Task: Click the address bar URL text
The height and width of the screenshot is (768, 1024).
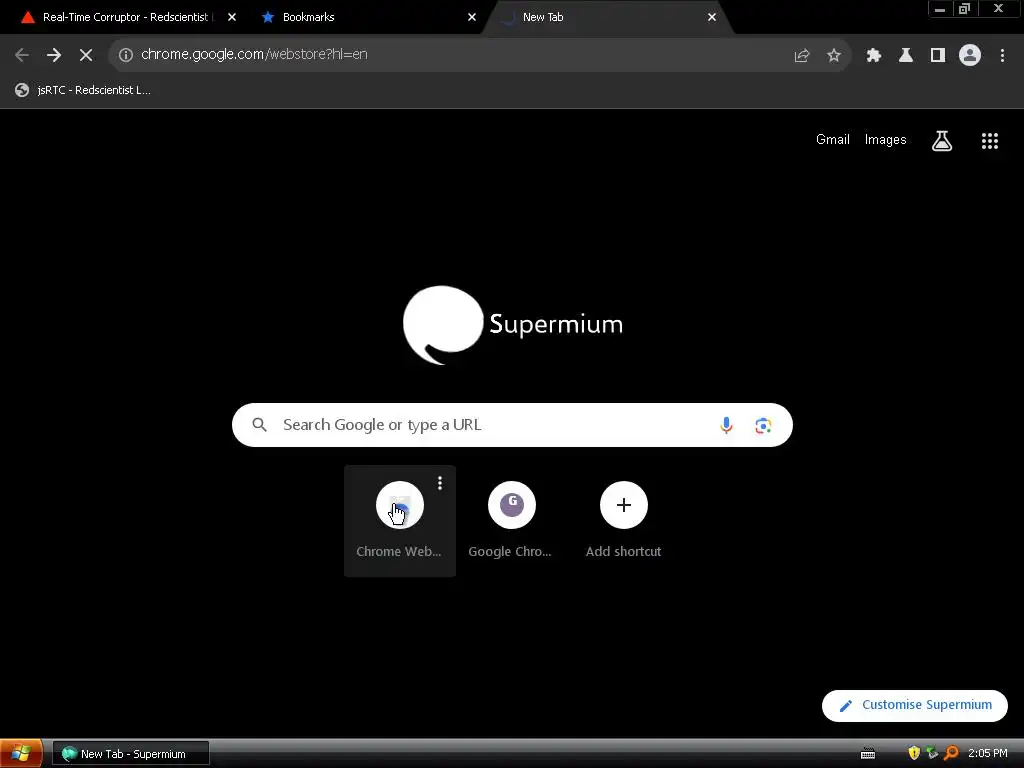Action: click(254, 54)
